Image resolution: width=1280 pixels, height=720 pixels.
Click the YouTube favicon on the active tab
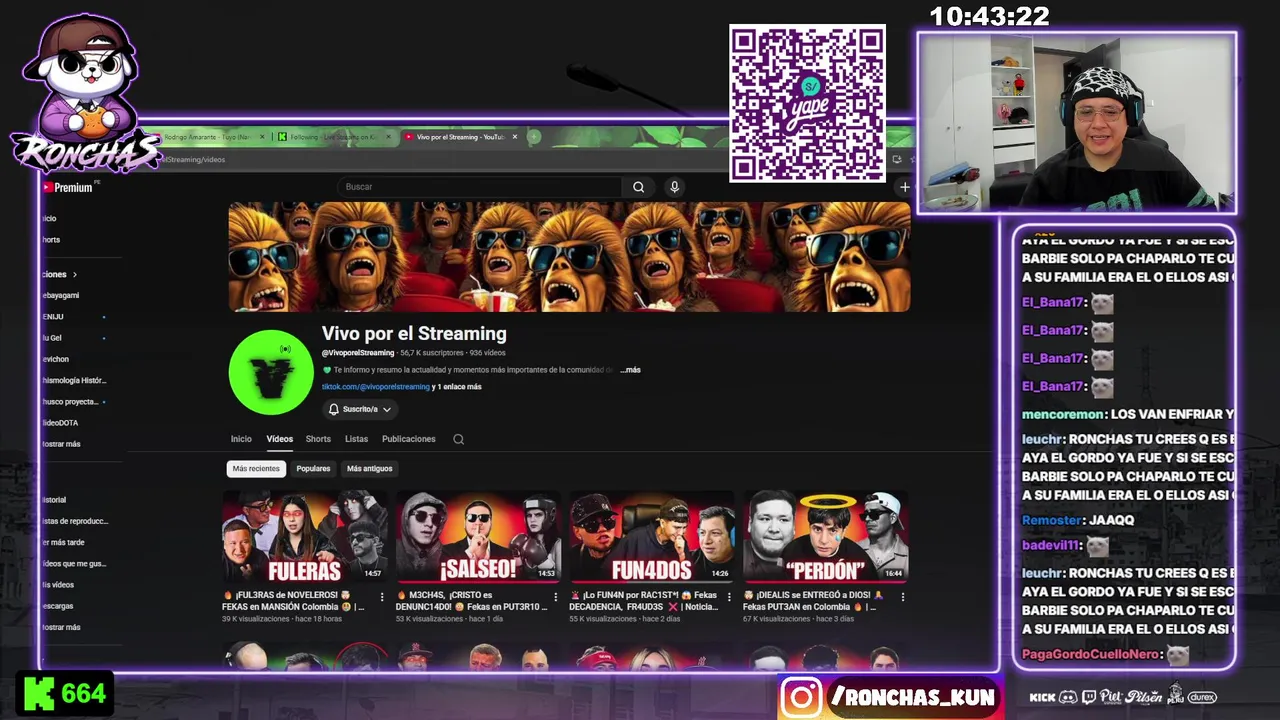coord(409,137)
